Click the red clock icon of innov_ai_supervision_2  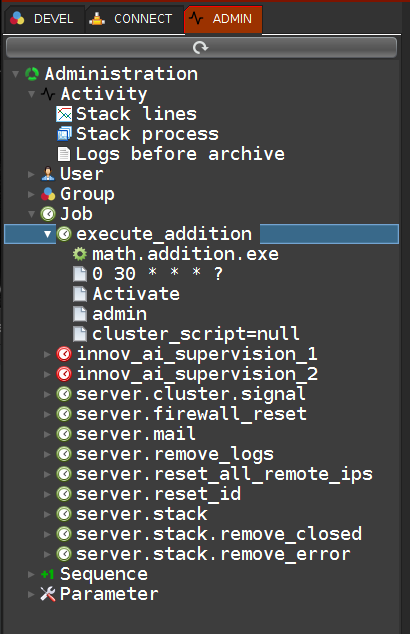(x=64, y=374)
